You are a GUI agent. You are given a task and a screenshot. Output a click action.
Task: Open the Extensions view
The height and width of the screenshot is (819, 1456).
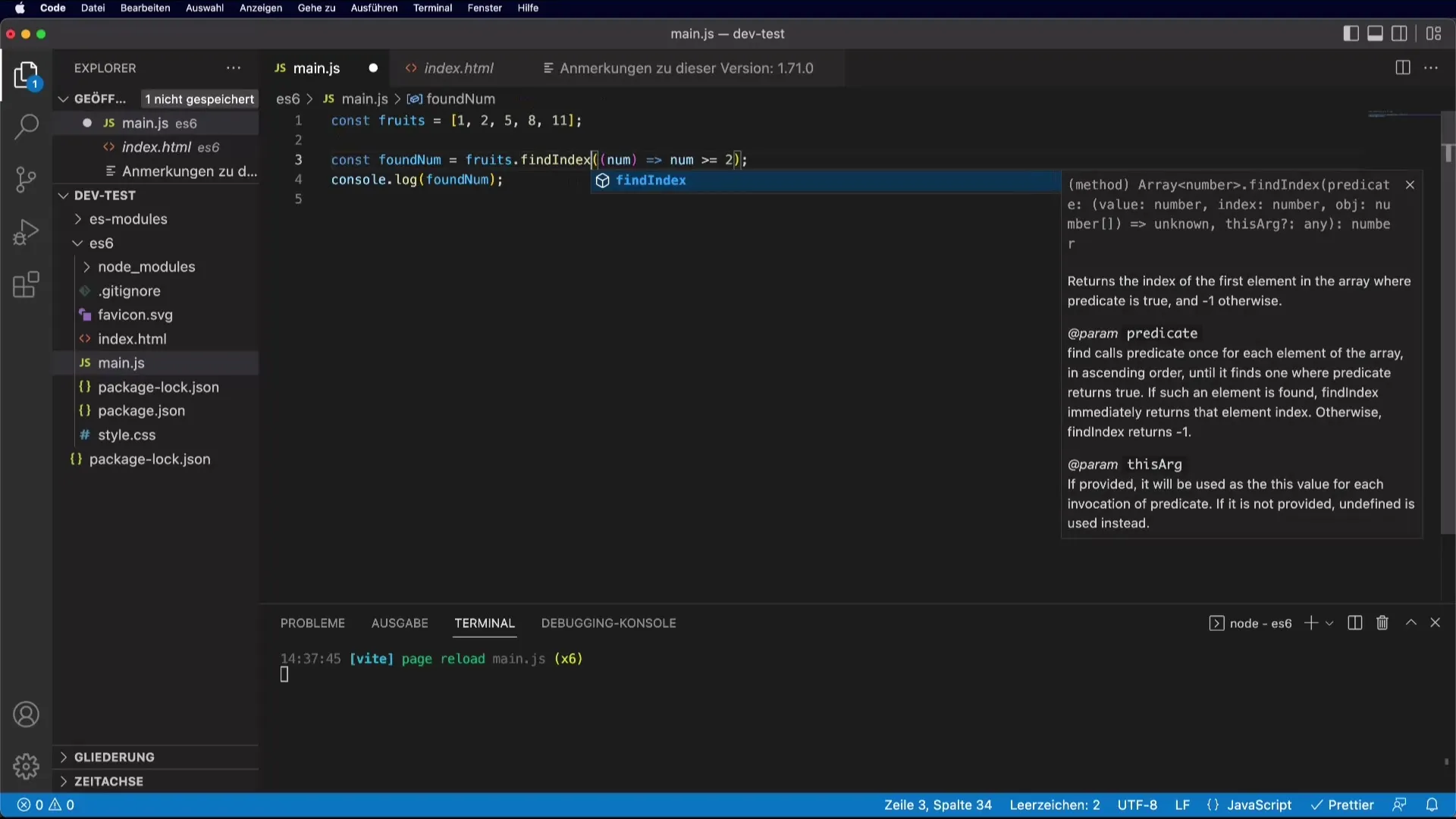click(27, 285)
